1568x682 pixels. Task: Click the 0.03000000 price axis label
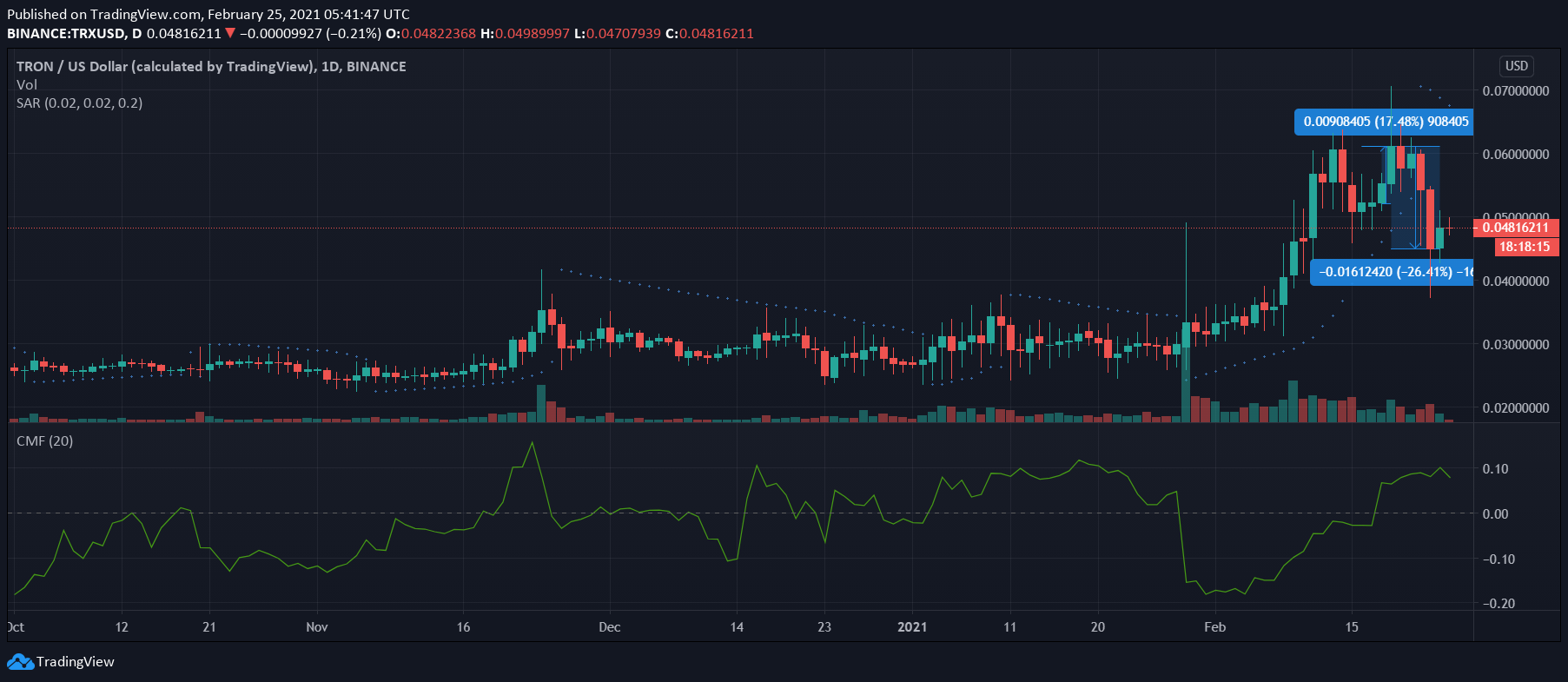tap(1516, 345)
